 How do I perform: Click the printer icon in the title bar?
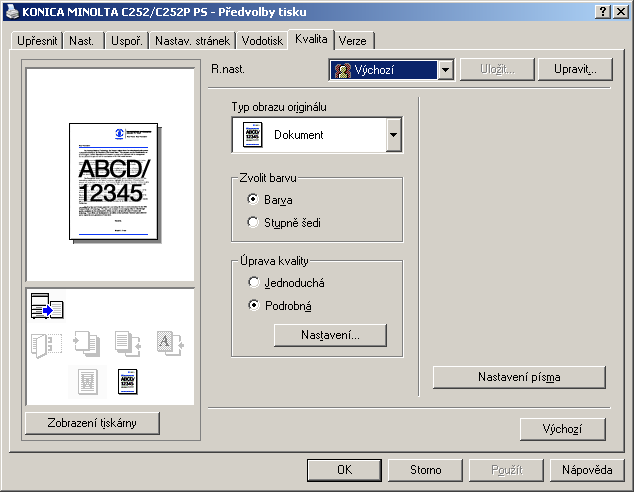click(x=12, y=11)
